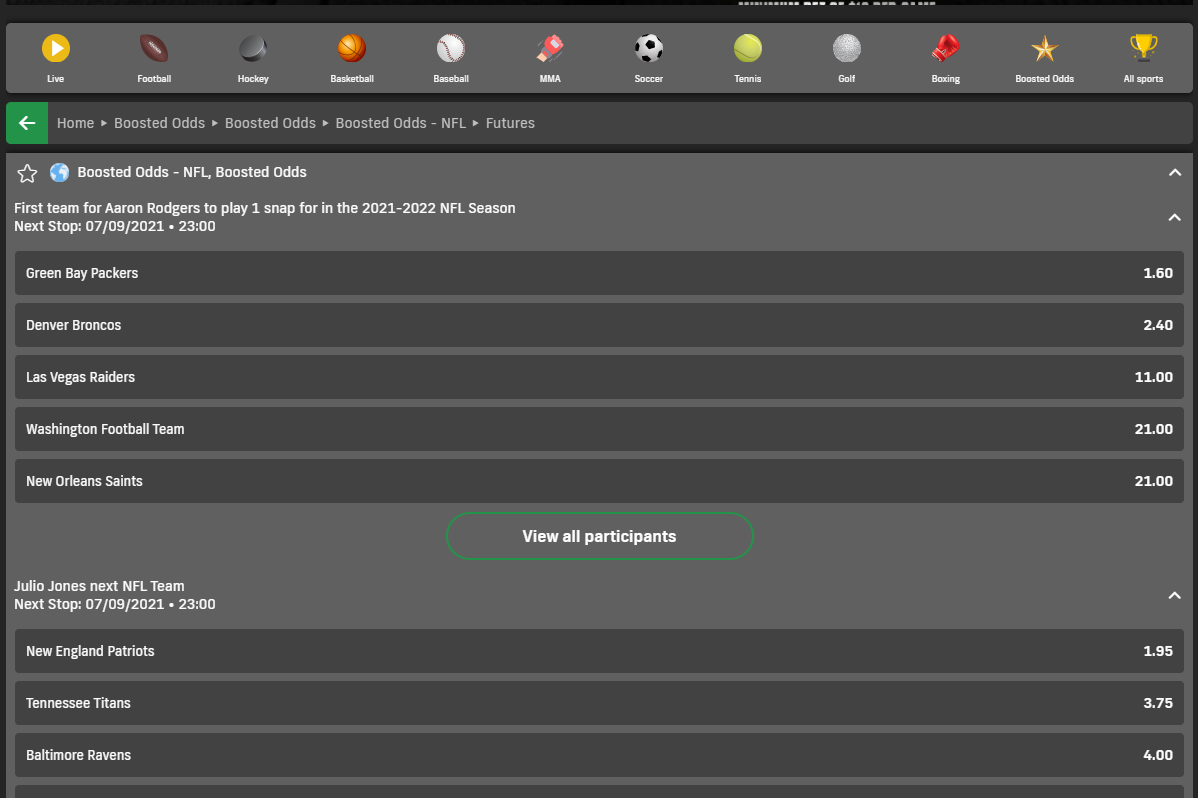The width and height of the screenshot is (1198, 798).
Task: Collapse the Boosted Odds - NFL section
Action: click(x=1175, y=173)
